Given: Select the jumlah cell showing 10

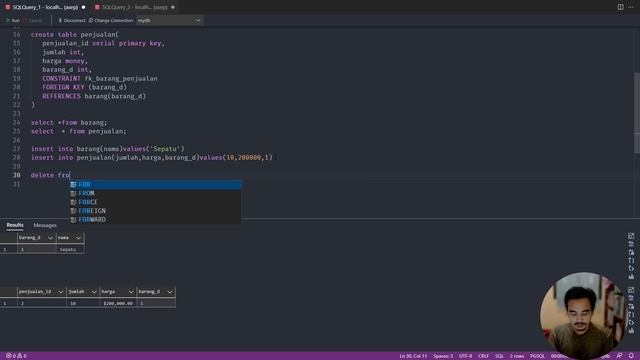Looking at the screenshot, I should tap(83, 303).
